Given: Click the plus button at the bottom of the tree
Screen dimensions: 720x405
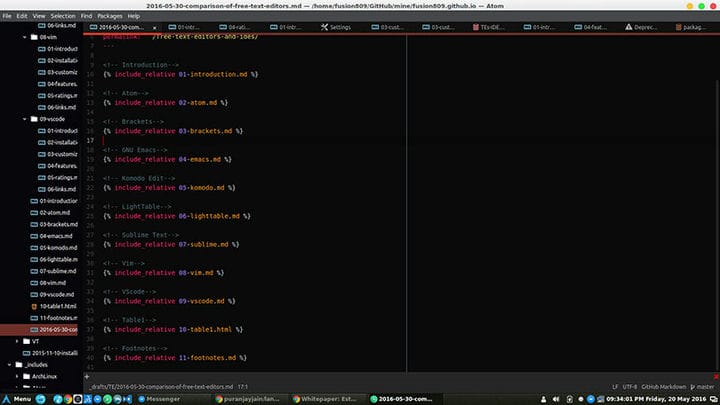Looking at the screenshot, I should (x=87, y=377).
